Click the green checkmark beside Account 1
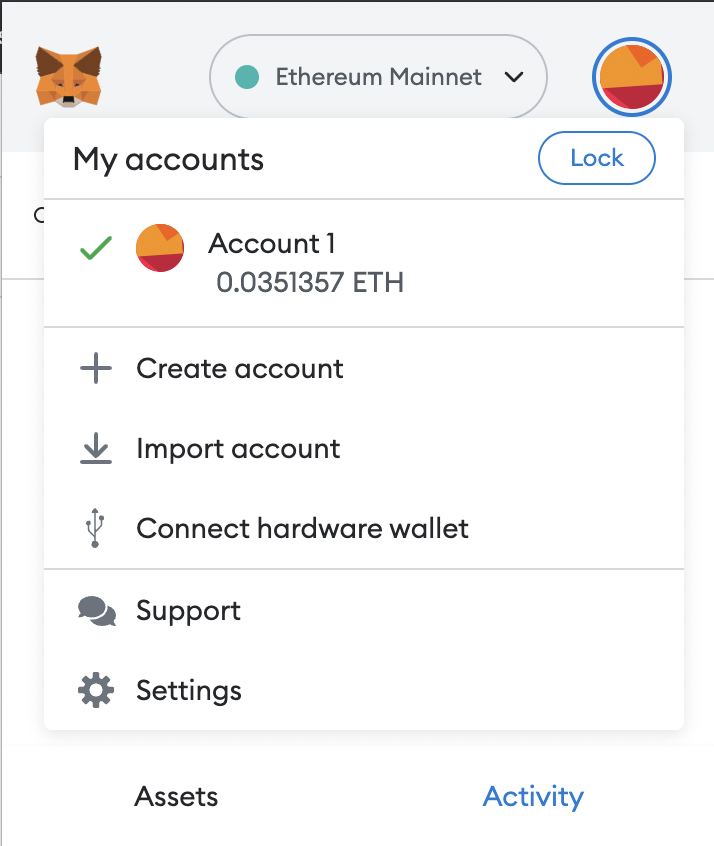Viewport: 714px width, 846px height. (x=96, y=248)
